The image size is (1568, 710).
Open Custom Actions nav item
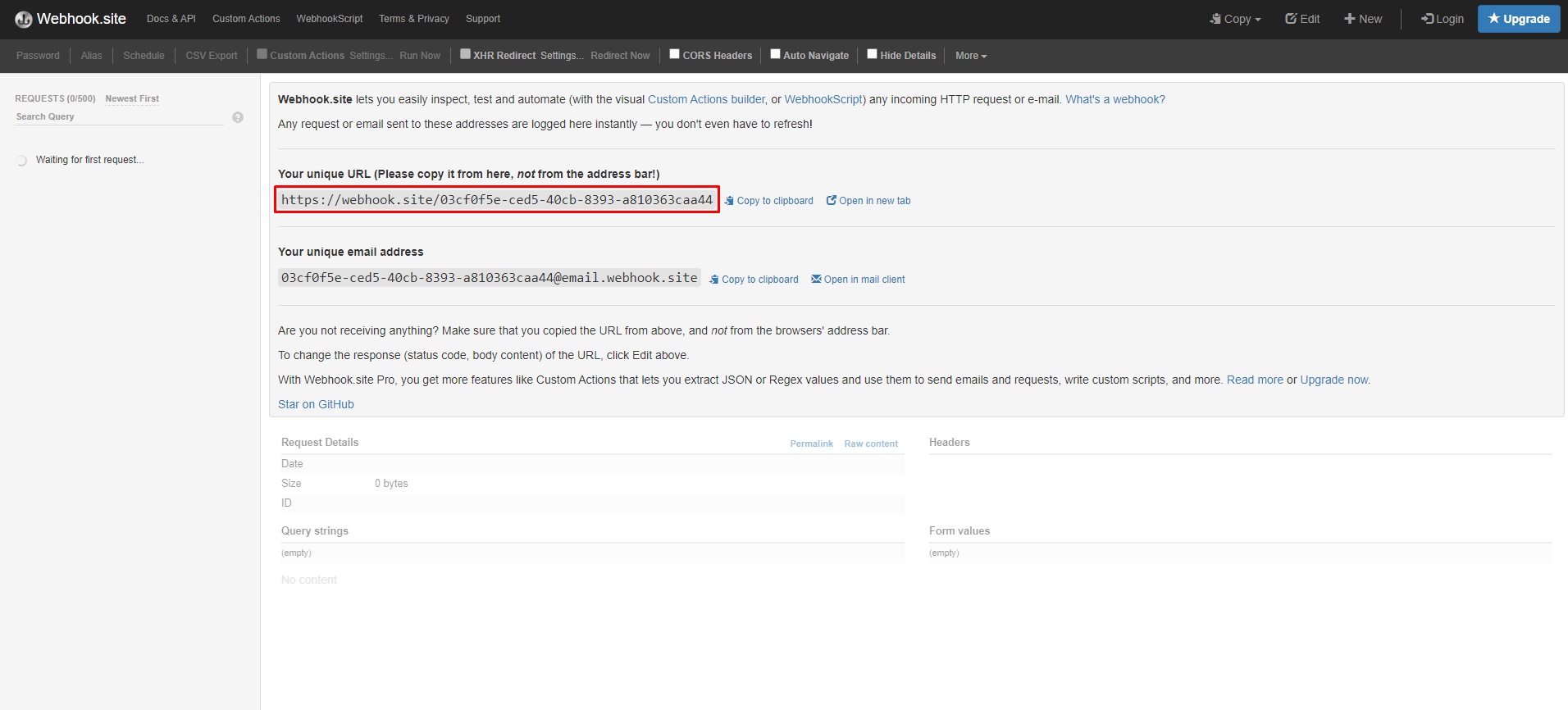tap(246, 19)
